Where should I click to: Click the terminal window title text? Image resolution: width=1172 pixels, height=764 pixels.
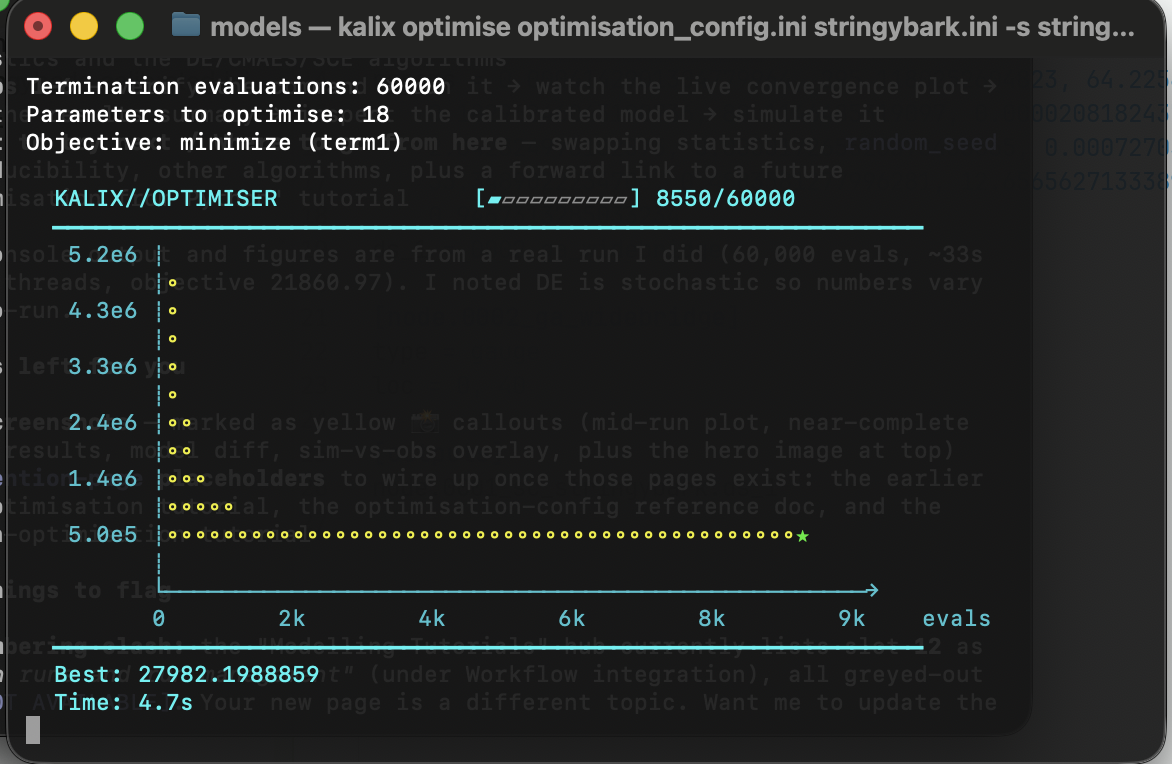click(672, 28)
